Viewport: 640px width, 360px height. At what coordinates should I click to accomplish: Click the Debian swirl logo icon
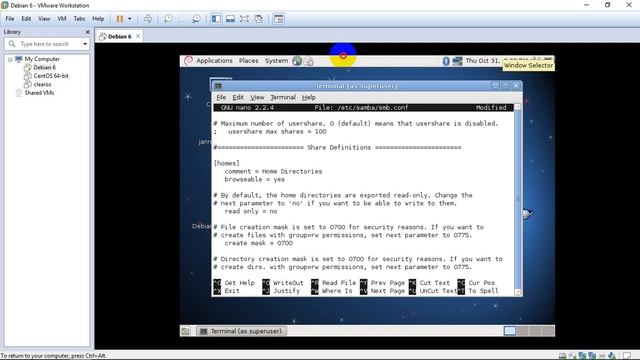tap(188, 61)
